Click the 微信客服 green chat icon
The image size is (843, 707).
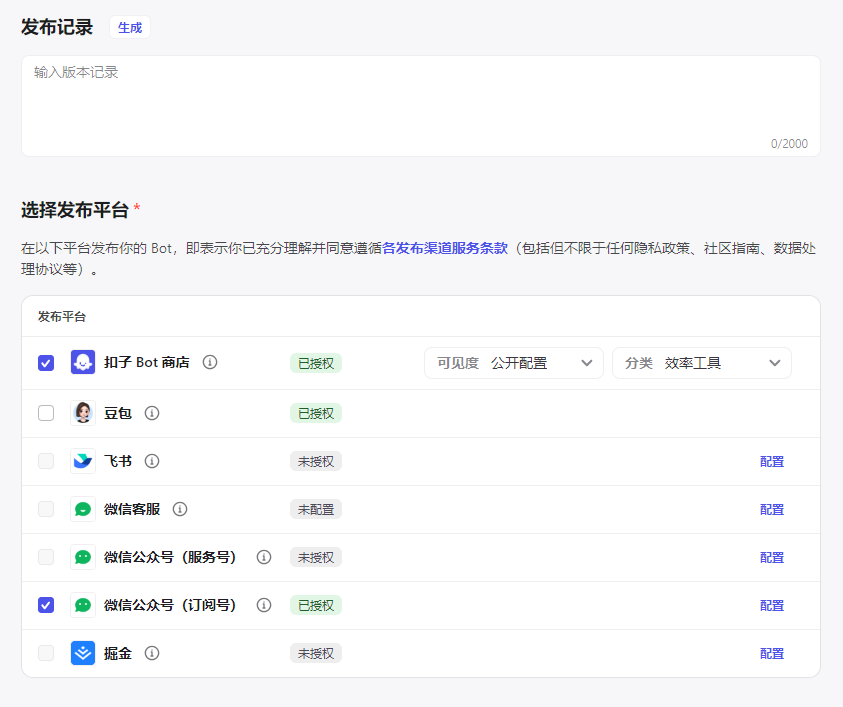click(x=83, y=509)
